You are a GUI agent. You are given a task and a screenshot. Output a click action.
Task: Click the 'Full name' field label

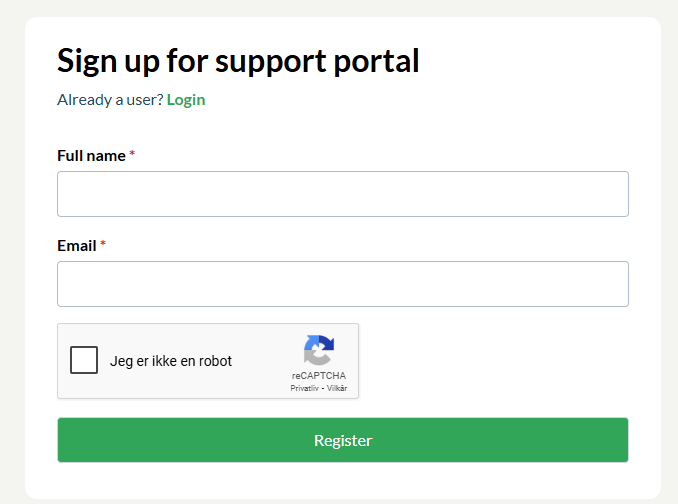pyautogui.click(x=91, y=156)
